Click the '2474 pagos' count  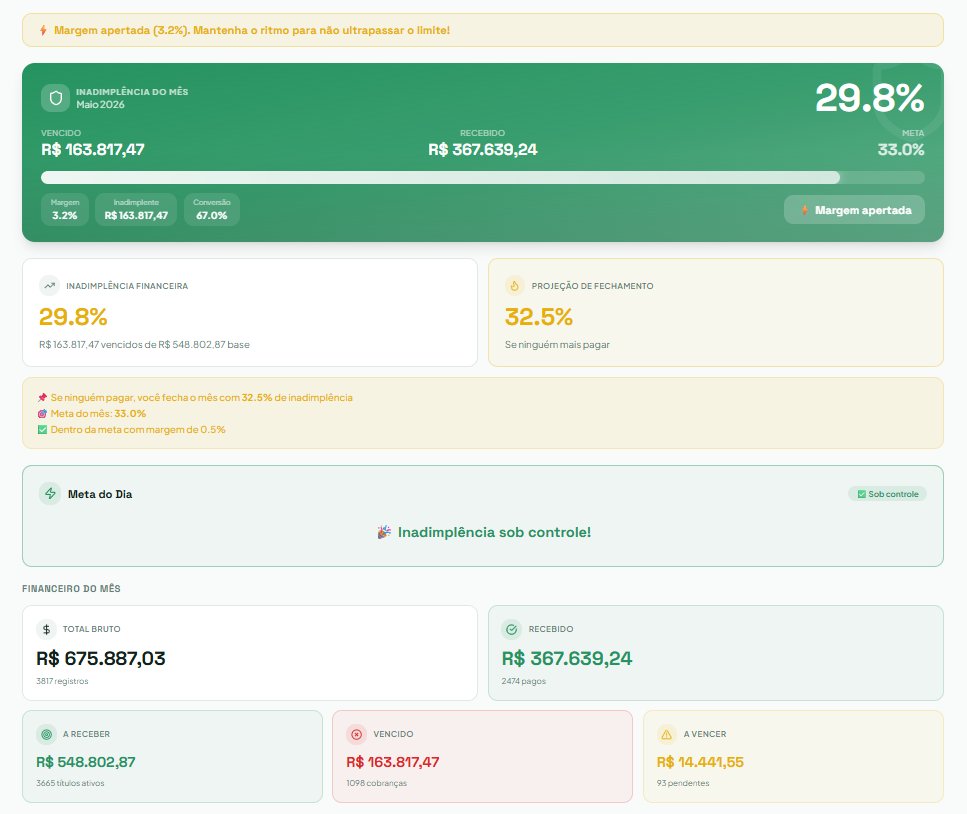coord(524,681)
